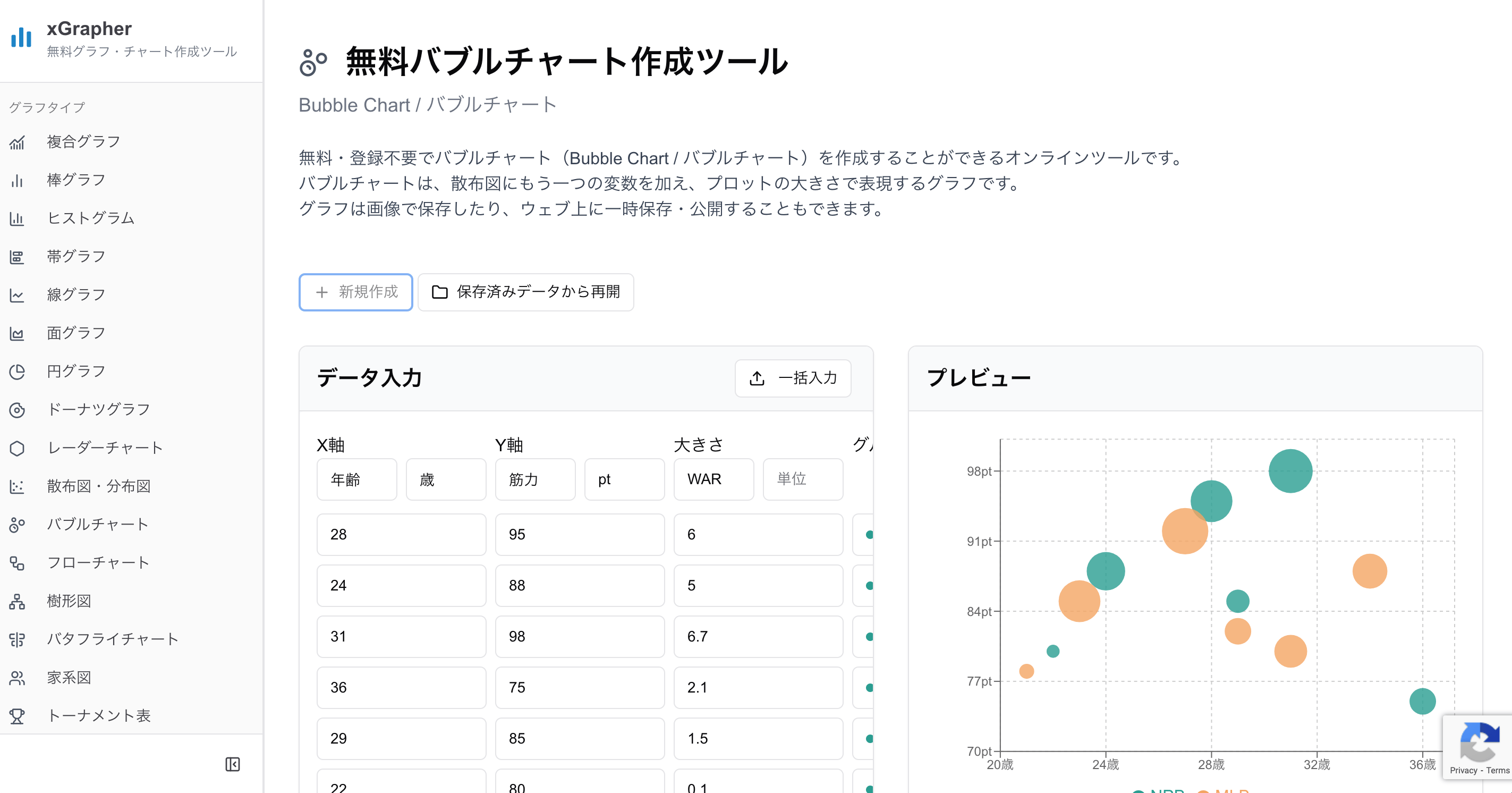The width and height of the screenshot is (1512, 793).
Task: Open the トーナメント表 tool
Action: pyautogui.click(x=98, y=715)
